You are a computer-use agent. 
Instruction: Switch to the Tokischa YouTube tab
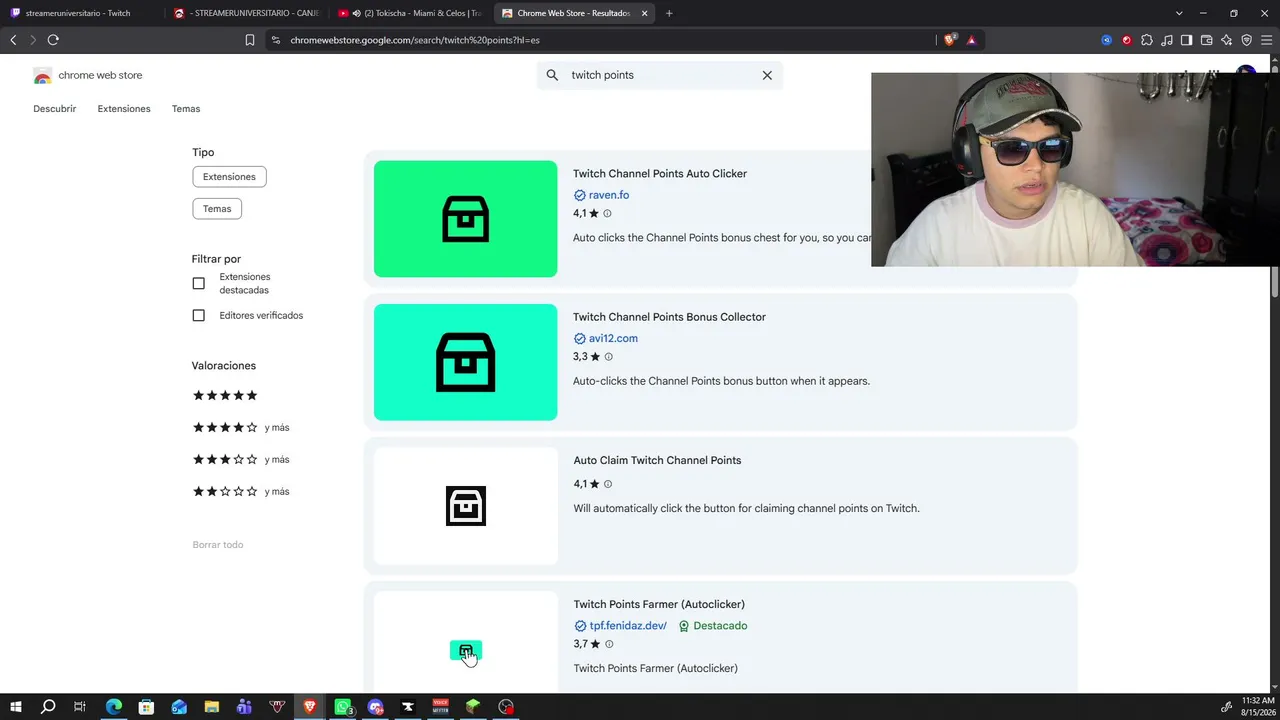[409, 13]
